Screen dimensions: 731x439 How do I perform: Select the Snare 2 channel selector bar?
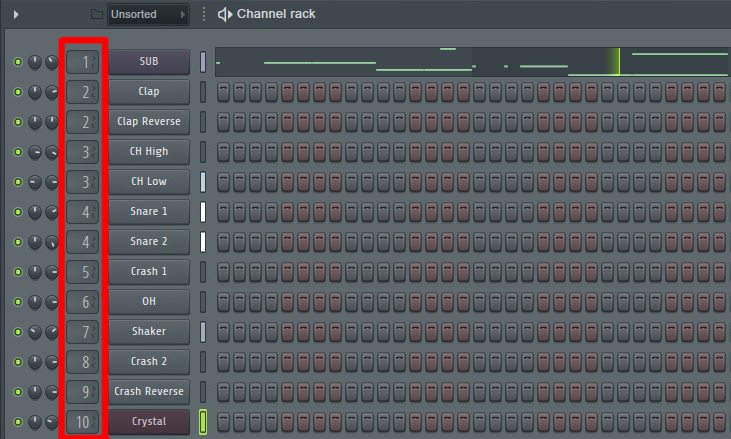point(203,242)
